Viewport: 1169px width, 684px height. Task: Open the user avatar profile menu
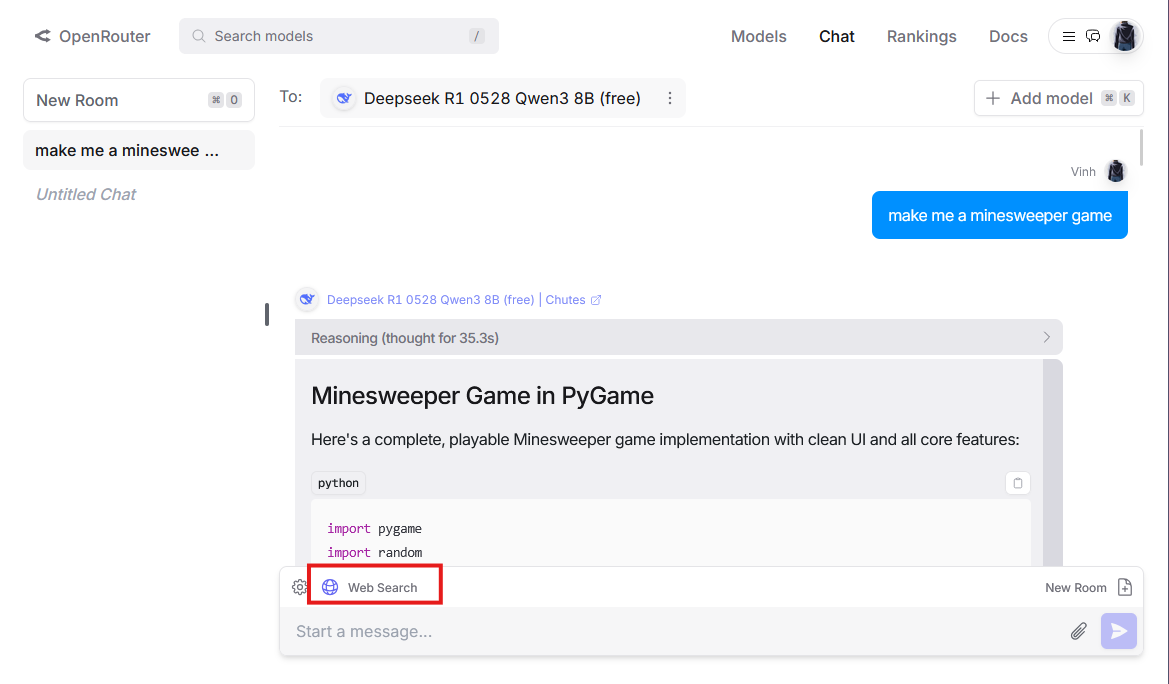point(1124,36)
